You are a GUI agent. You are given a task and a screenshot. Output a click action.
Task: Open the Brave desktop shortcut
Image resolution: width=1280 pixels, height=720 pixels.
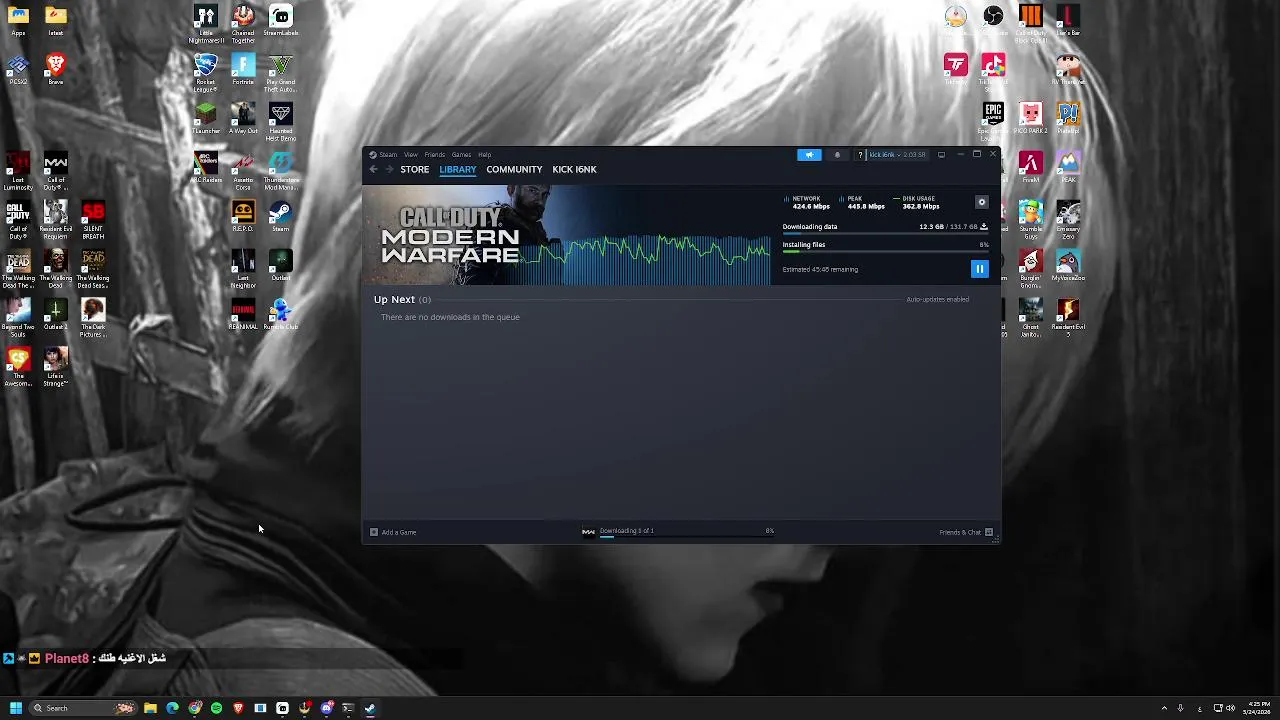(x=55, y=70)
